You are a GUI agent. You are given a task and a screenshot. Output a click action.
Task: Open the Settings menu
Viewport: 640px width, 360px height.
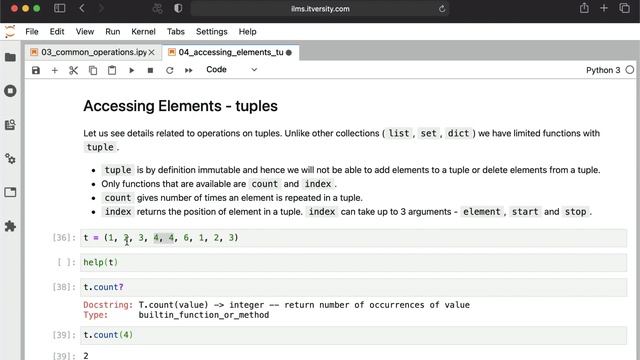[211, 31]
